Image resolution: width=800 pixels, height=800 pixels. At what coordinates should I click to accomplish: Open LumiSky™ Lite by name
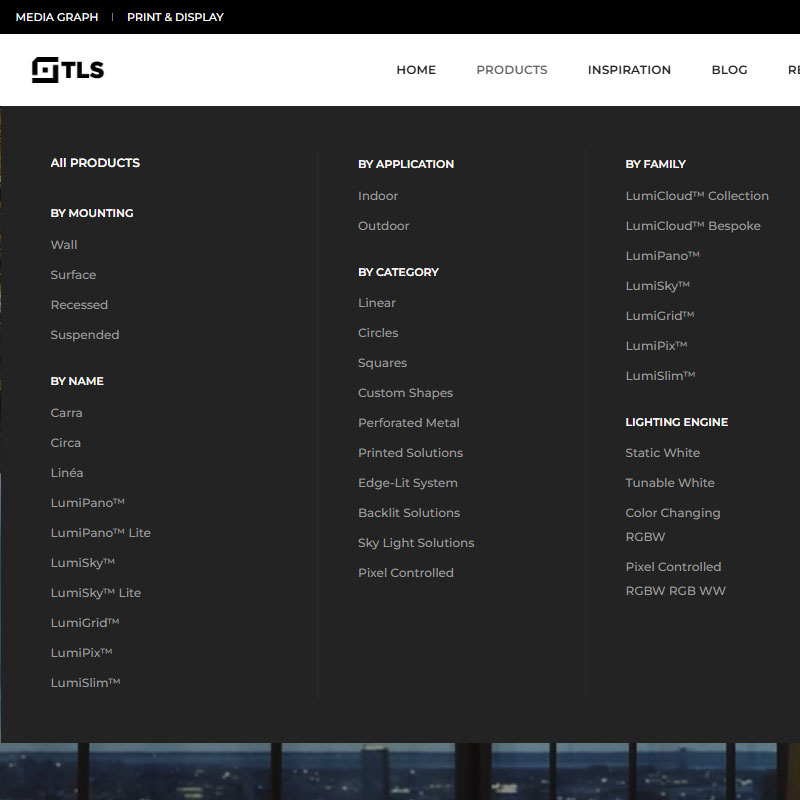(x=96, y=593)
